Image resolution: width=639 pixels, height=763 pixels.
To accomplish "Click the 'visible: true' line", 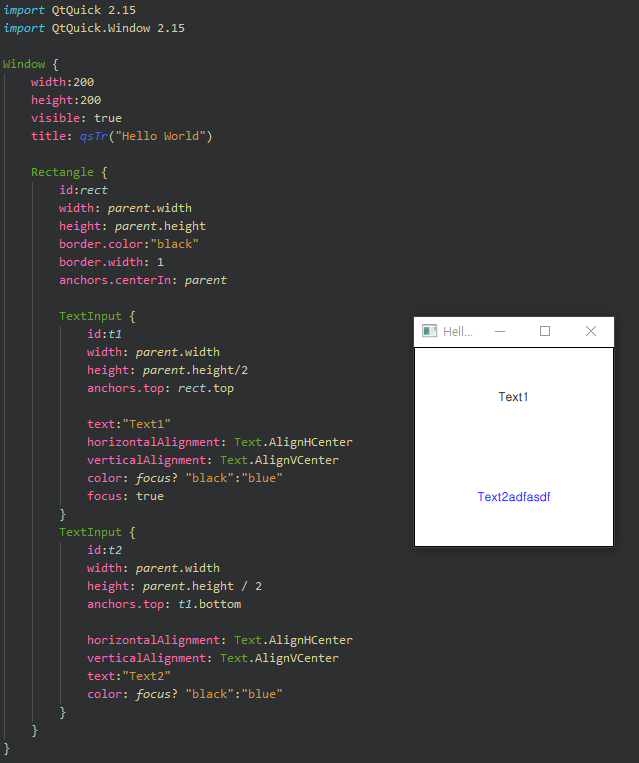I will [x=76, y=118].
